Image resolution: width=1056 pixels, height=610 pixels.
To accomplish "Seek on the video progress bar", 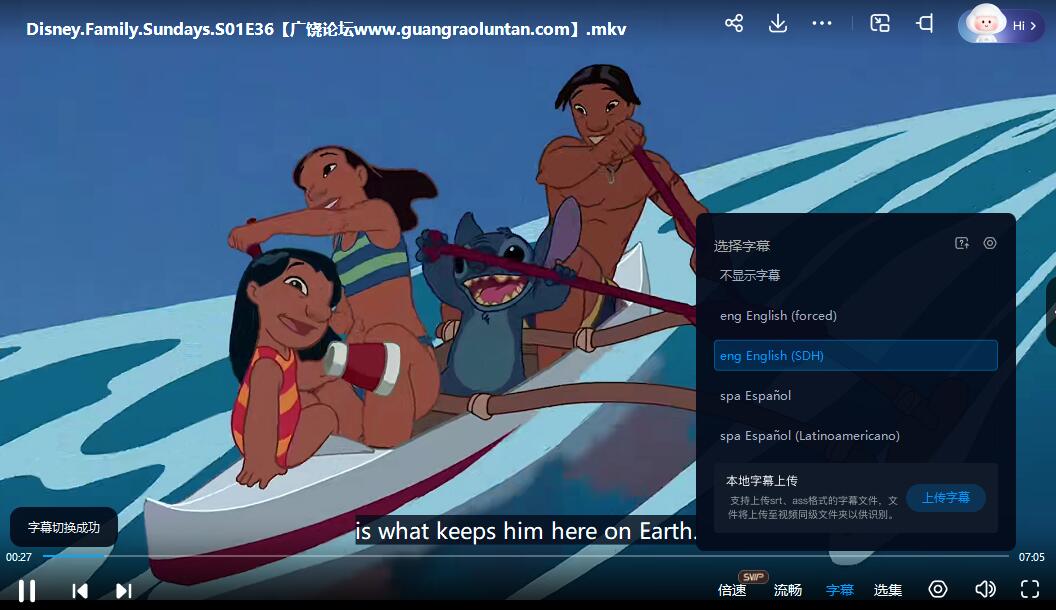I will coord(525,556).
